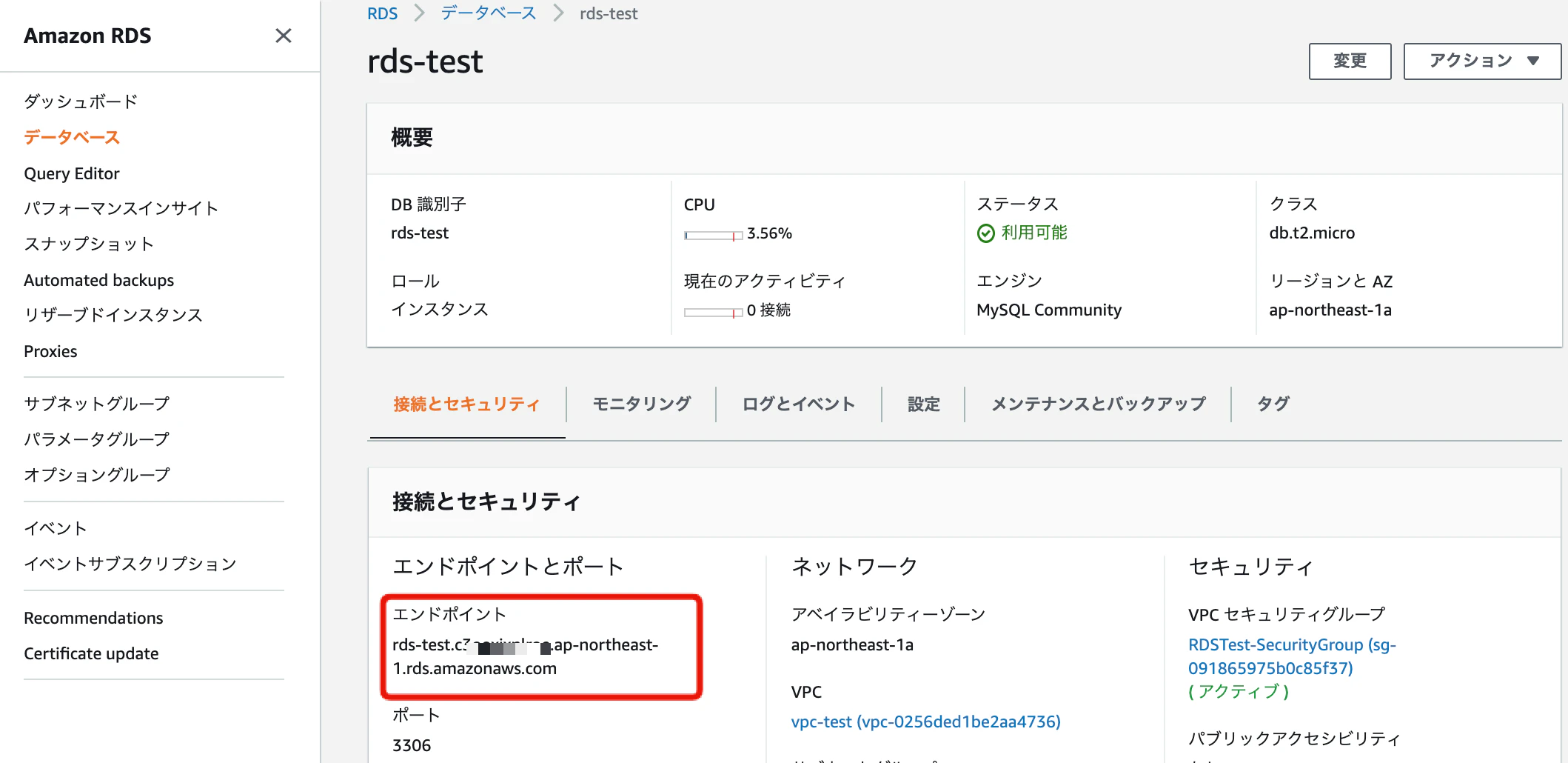Close the Amazon RDS sidebar panel

point(283,36)
